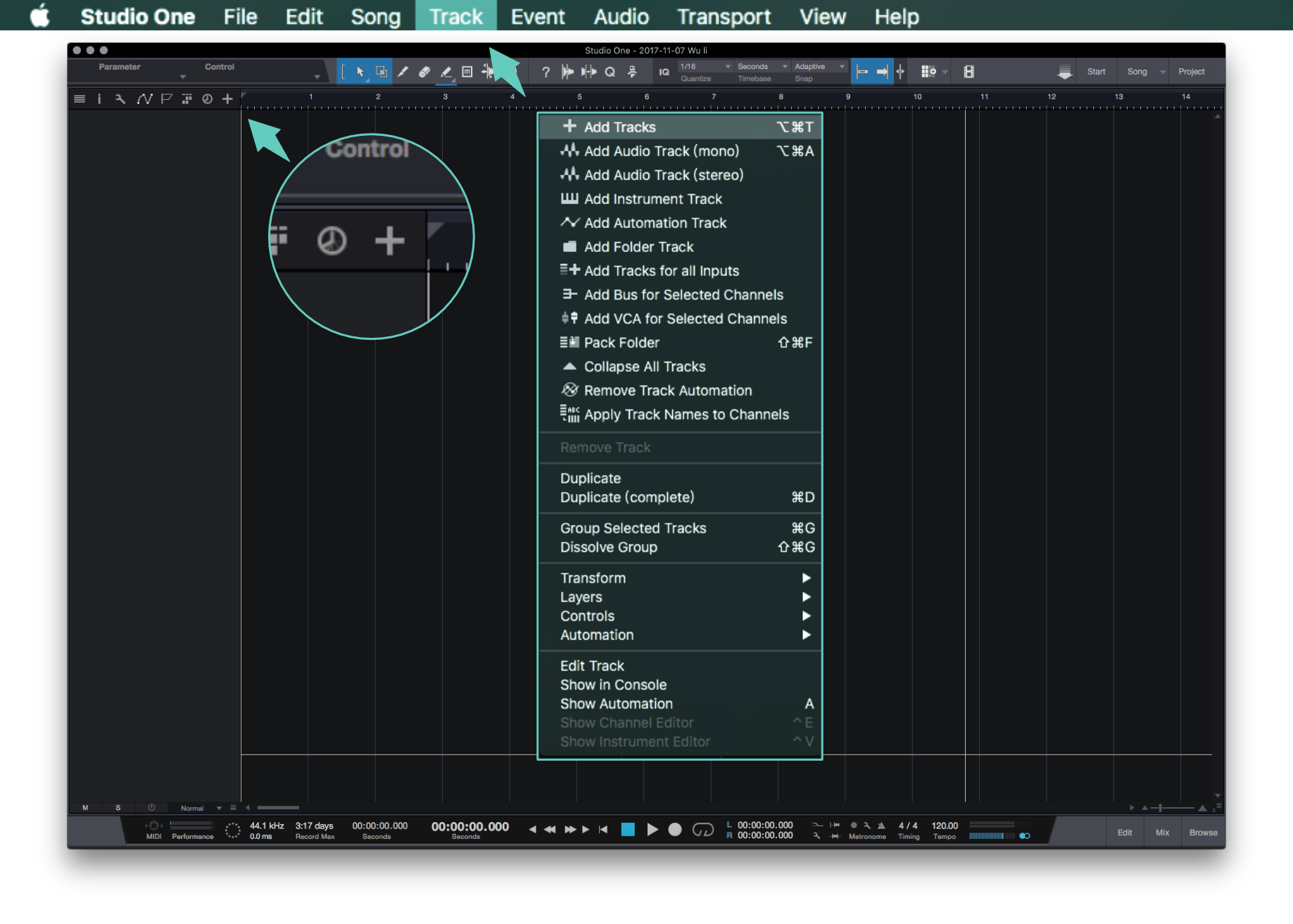
Task: Toggle Snap to grid button
Action: coord(862,72)
